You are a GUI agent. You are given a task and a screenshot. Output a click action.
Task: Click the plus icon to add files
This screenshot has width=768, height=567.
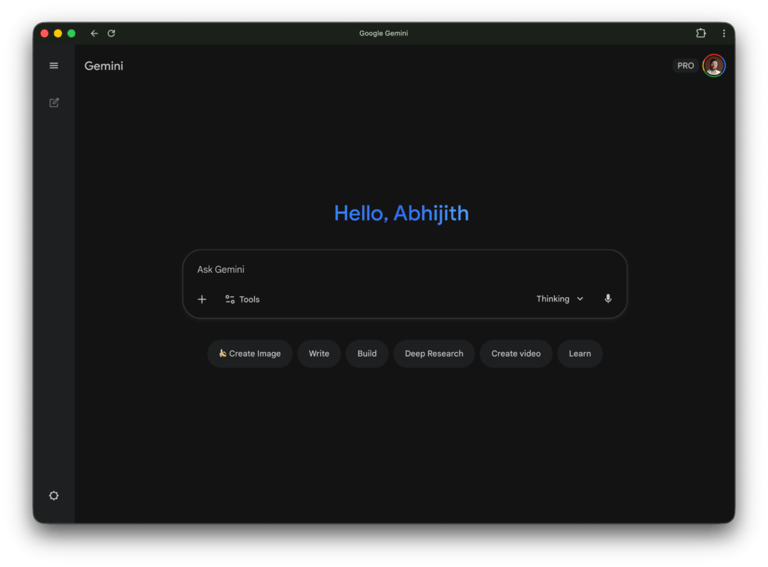pyautogui.click(x=202, y=299)
